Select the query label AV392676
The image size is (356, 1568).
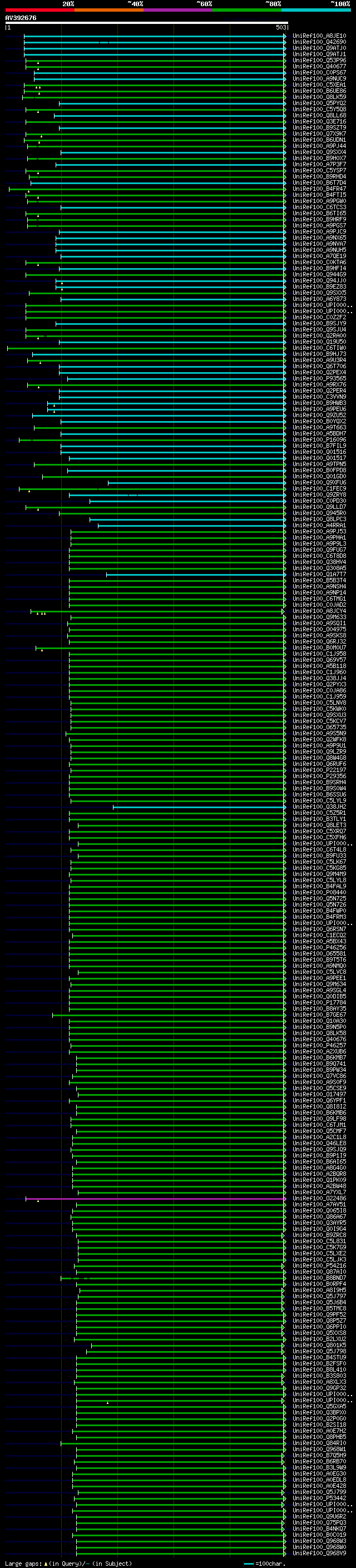tap(21, 18)
